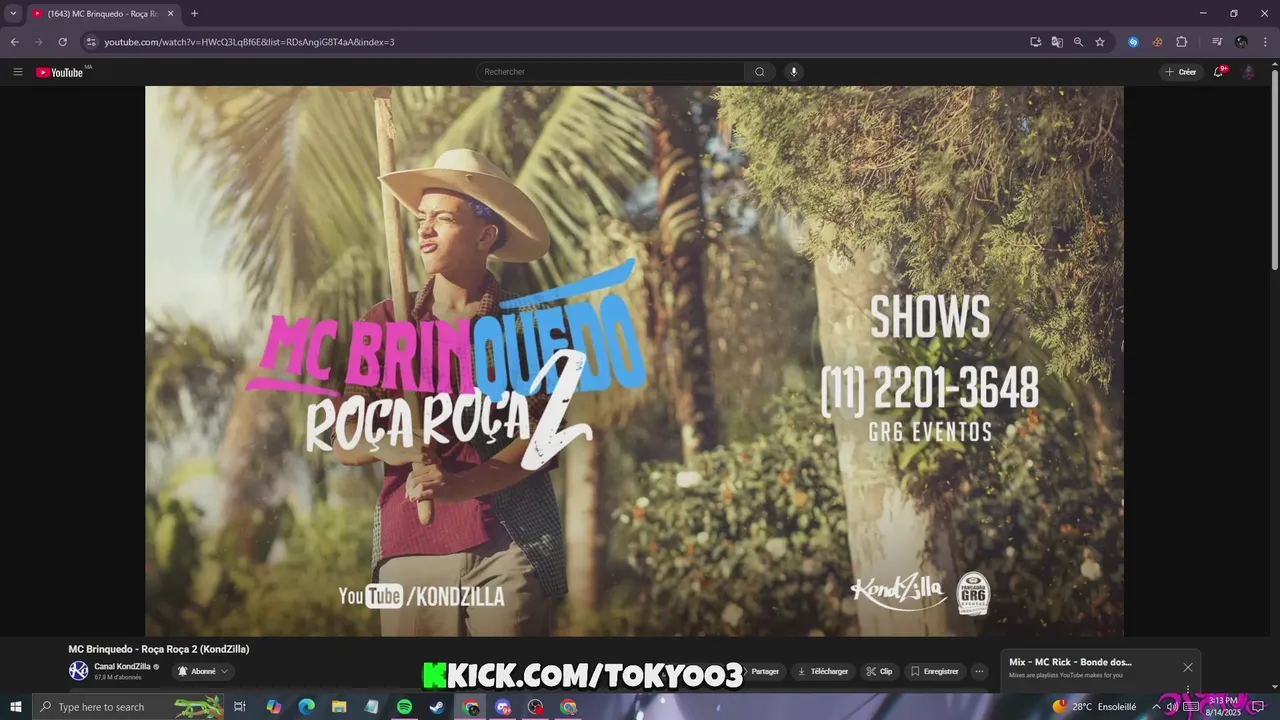Click the MC Brinquedo video player

pos(634,361)
